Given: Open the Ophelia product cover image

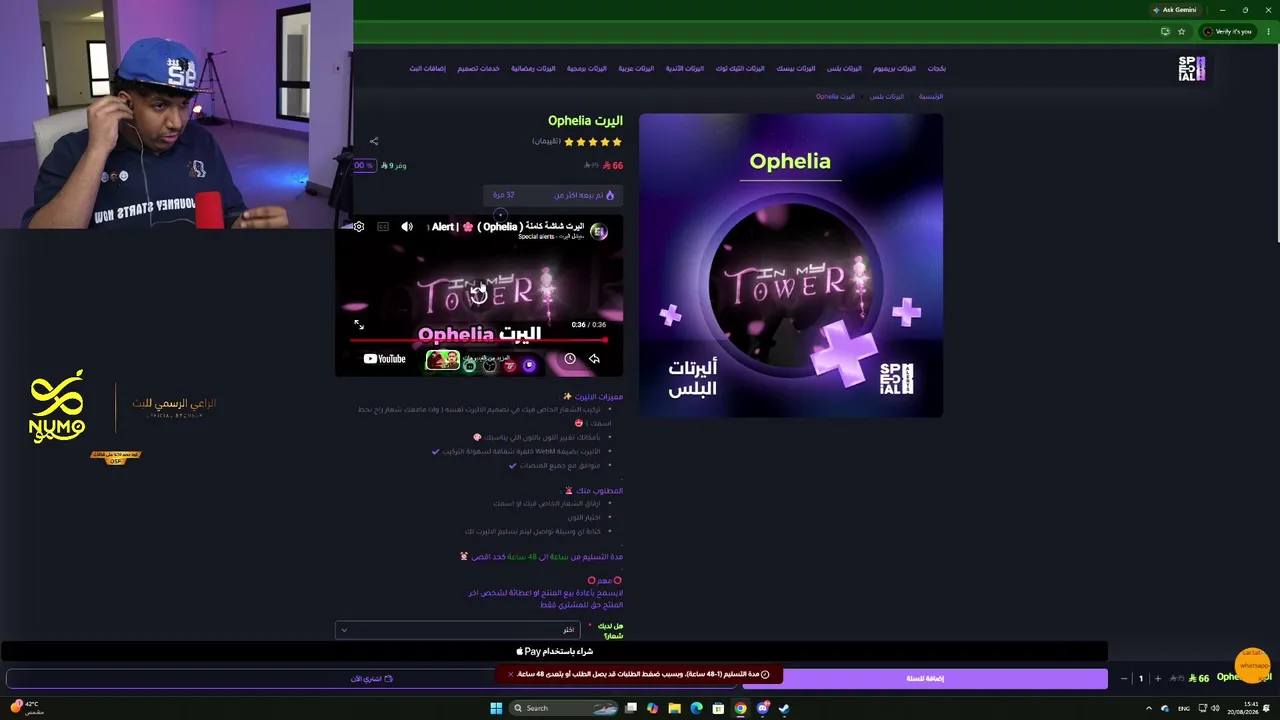Looking at the screenshot, I should (791, 265).
